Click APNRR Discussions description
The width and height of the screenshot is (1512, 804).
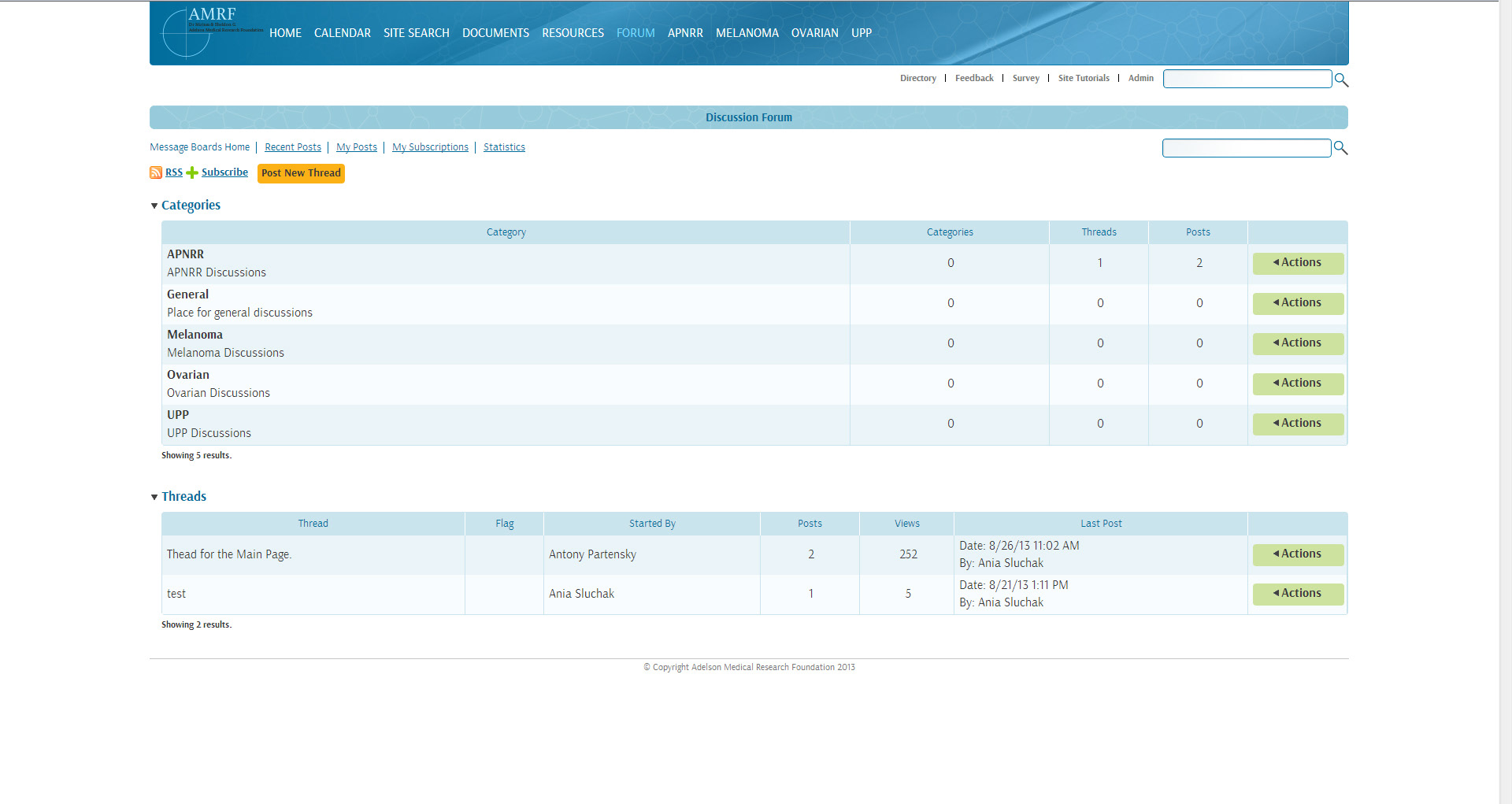(217, 272)
